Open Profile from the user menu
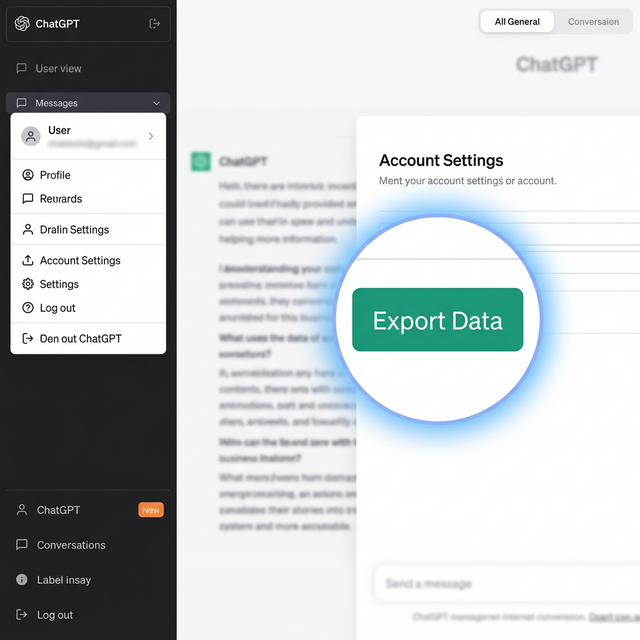 88,175
